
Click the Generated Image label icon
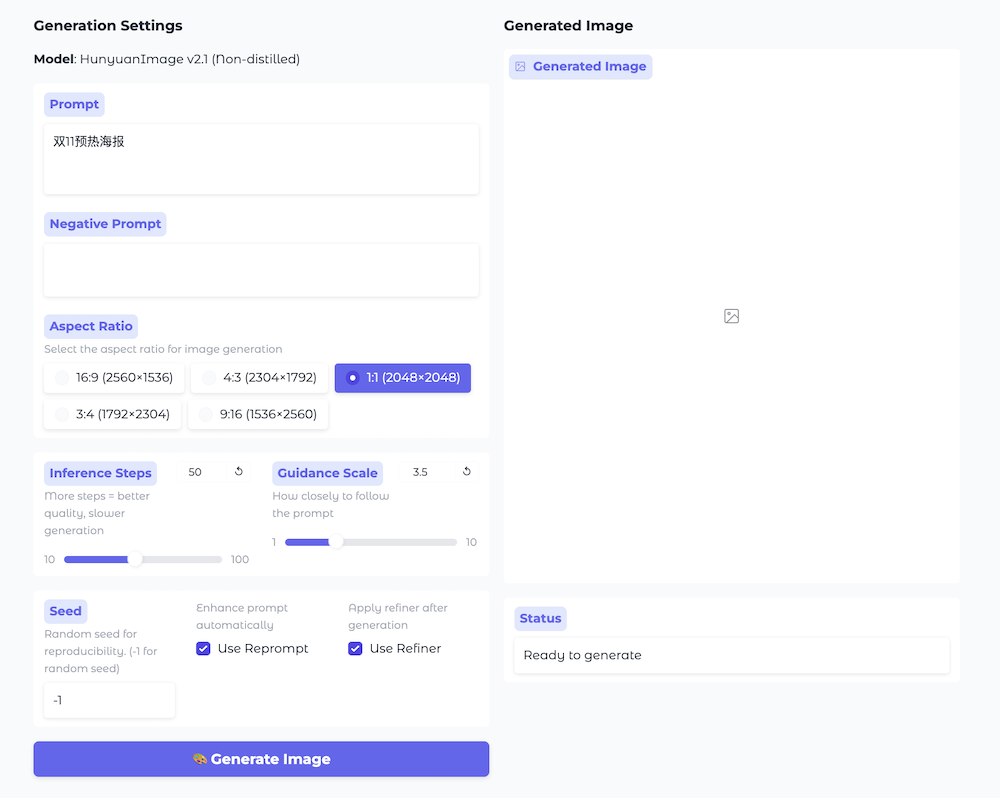click(520, 67)
